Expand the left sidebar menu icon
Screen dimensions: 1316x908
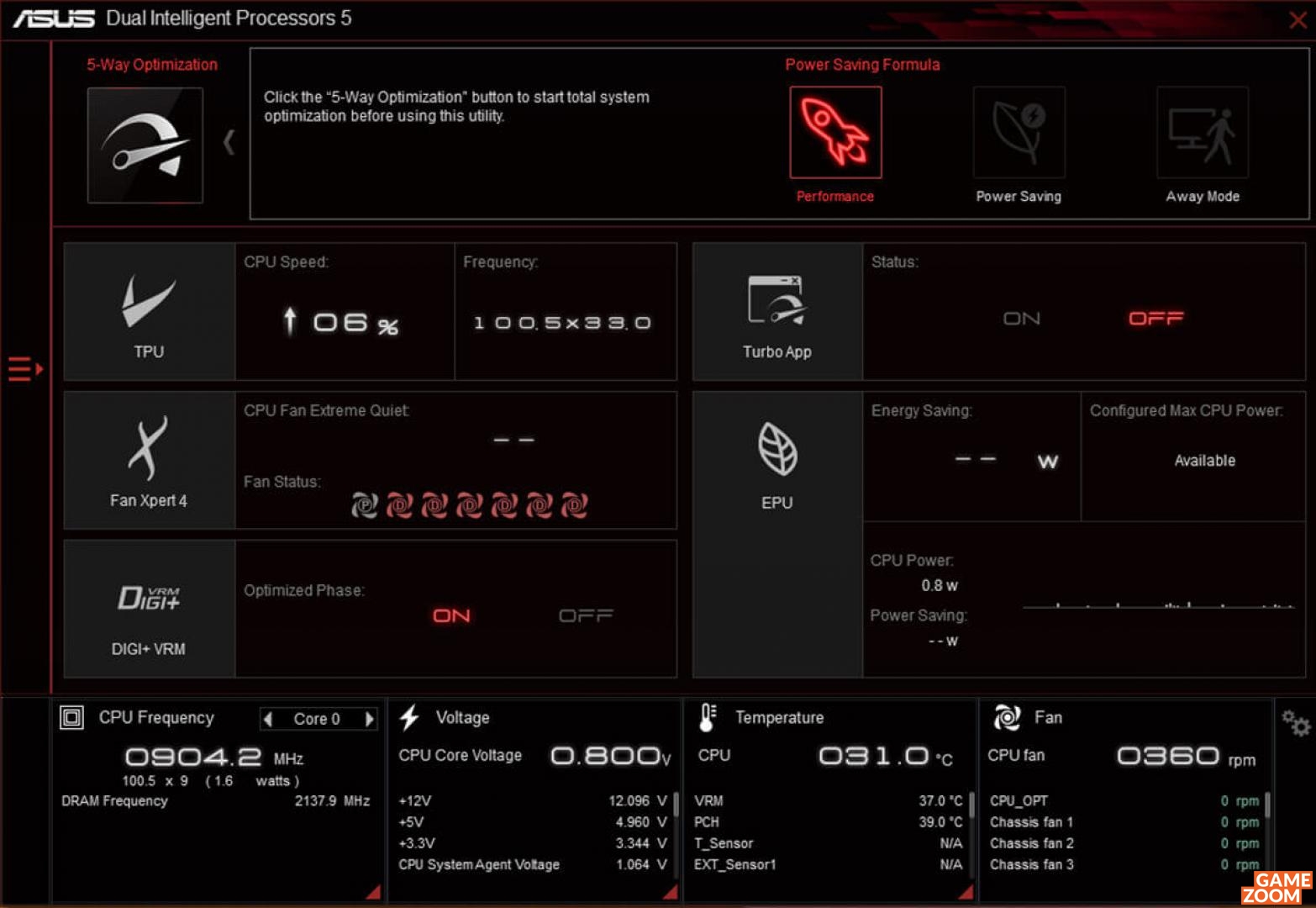tap(24, 368)
